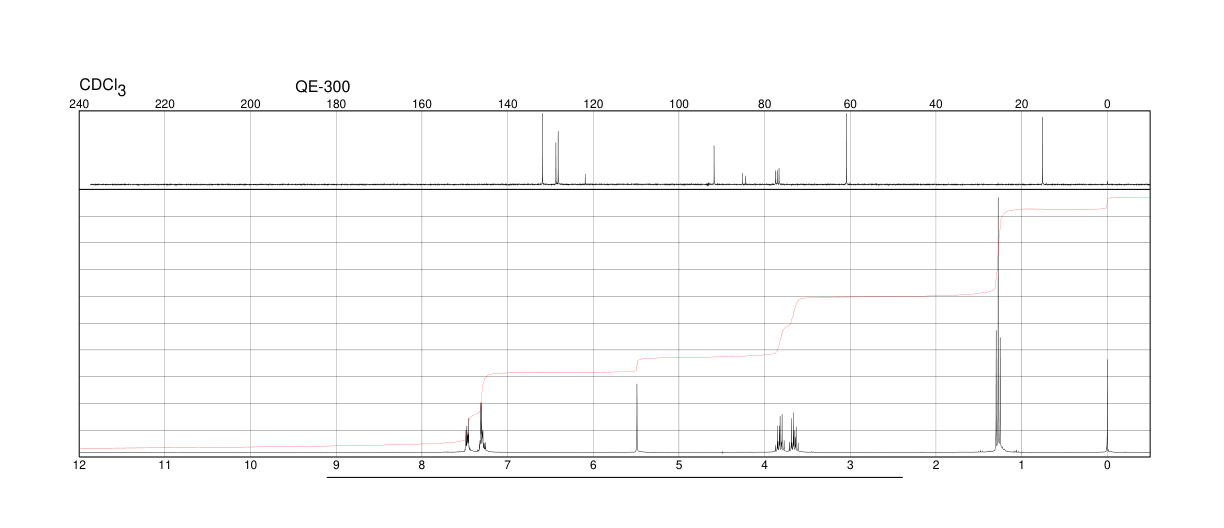Click the 11 ppm label on proton axis
1224x528 pixels.
click(165, 466)
